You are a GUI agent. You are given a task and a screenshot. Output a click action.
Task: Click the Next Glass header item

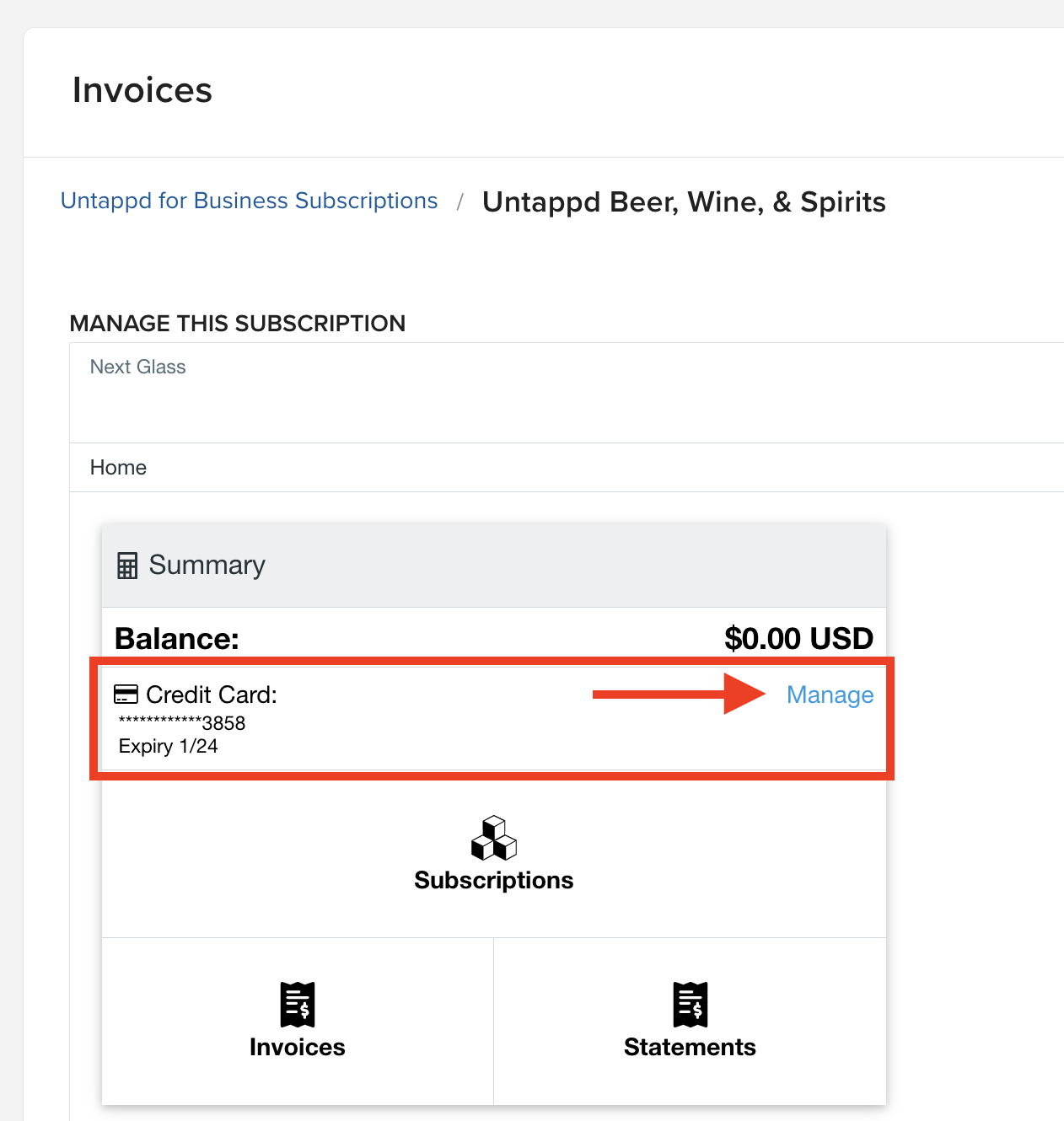pyautogui.click(x=138, y=367)
